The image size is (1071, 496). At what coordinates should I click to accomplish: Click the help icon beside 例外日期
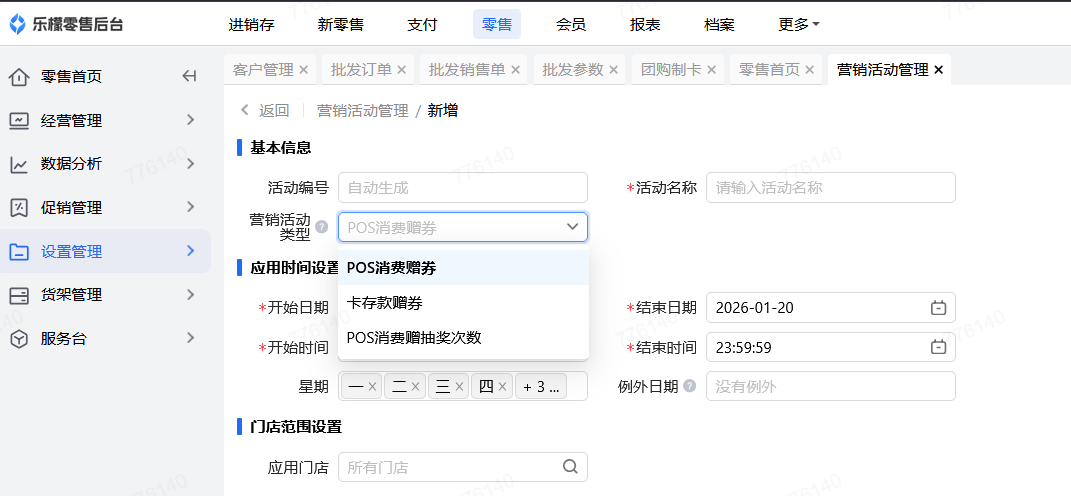pyautogui.click(x=689, y=386)
